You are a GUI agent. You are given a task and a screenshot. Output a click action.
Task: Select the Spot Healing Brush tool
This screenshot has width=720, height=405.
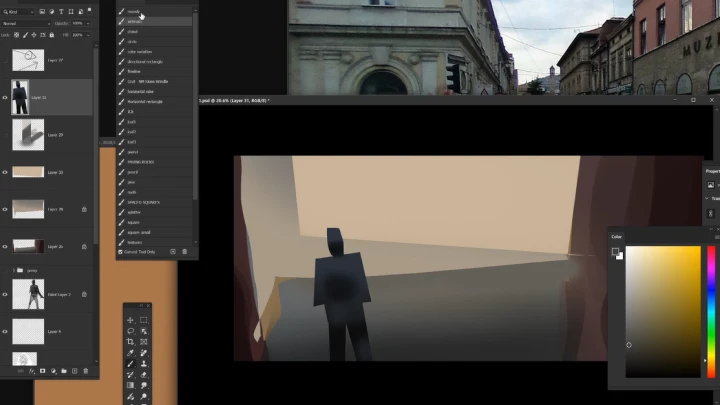pos(144,353)
